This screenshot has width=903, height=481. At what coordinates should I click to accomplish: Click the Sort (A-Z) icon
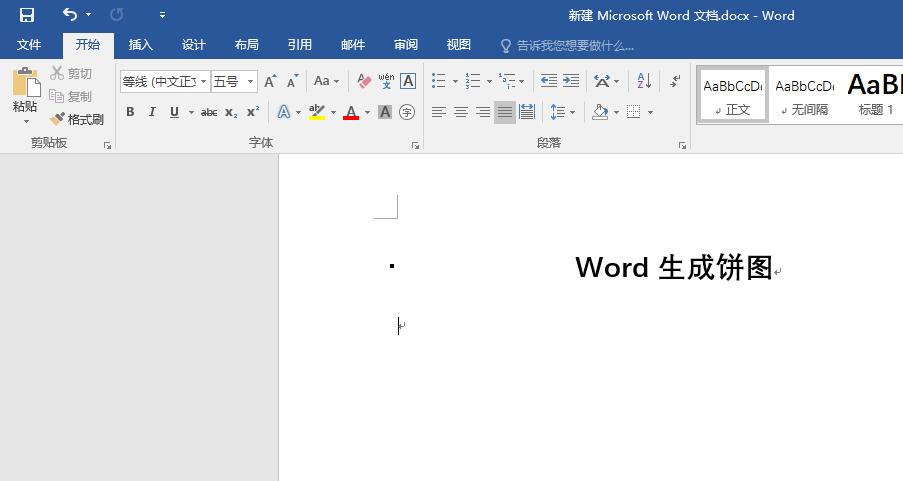pos(644,81)
